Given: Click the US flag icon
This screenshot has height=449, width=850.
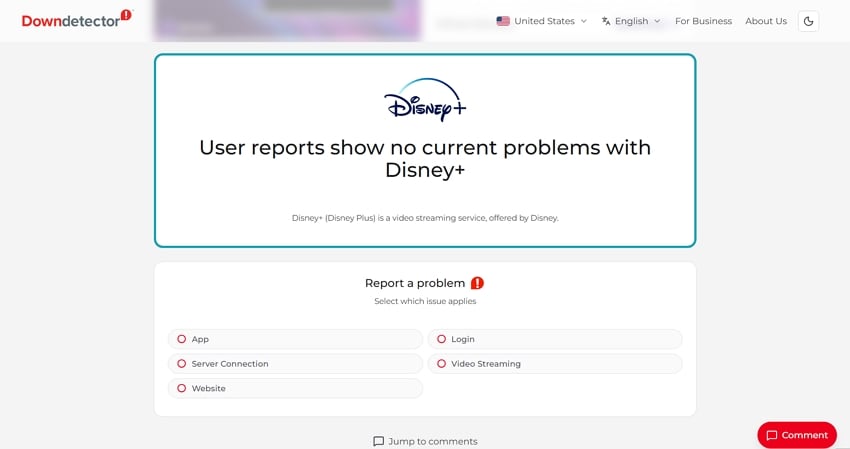Looking at the screenshot, I should [503, 21].
